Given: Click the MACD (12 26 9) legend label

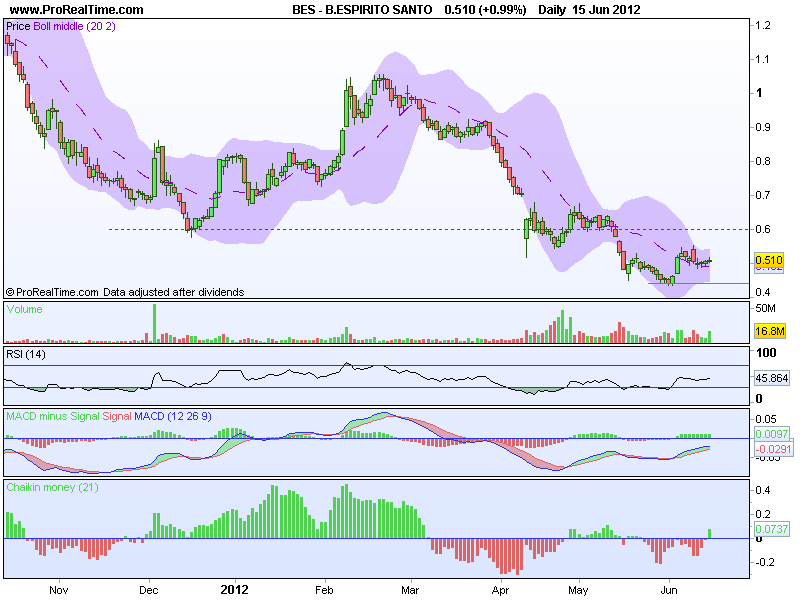Looking at the screenshot, I should point(172,416).
